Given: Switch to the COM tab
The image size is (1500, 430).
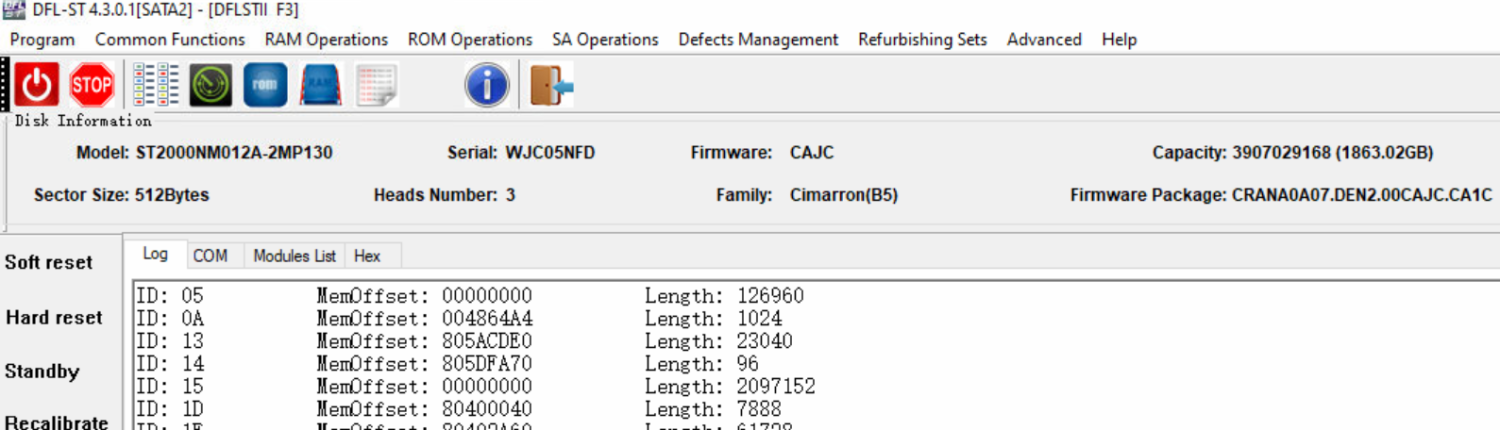Looking at the screenshot, I should (210, 256).
